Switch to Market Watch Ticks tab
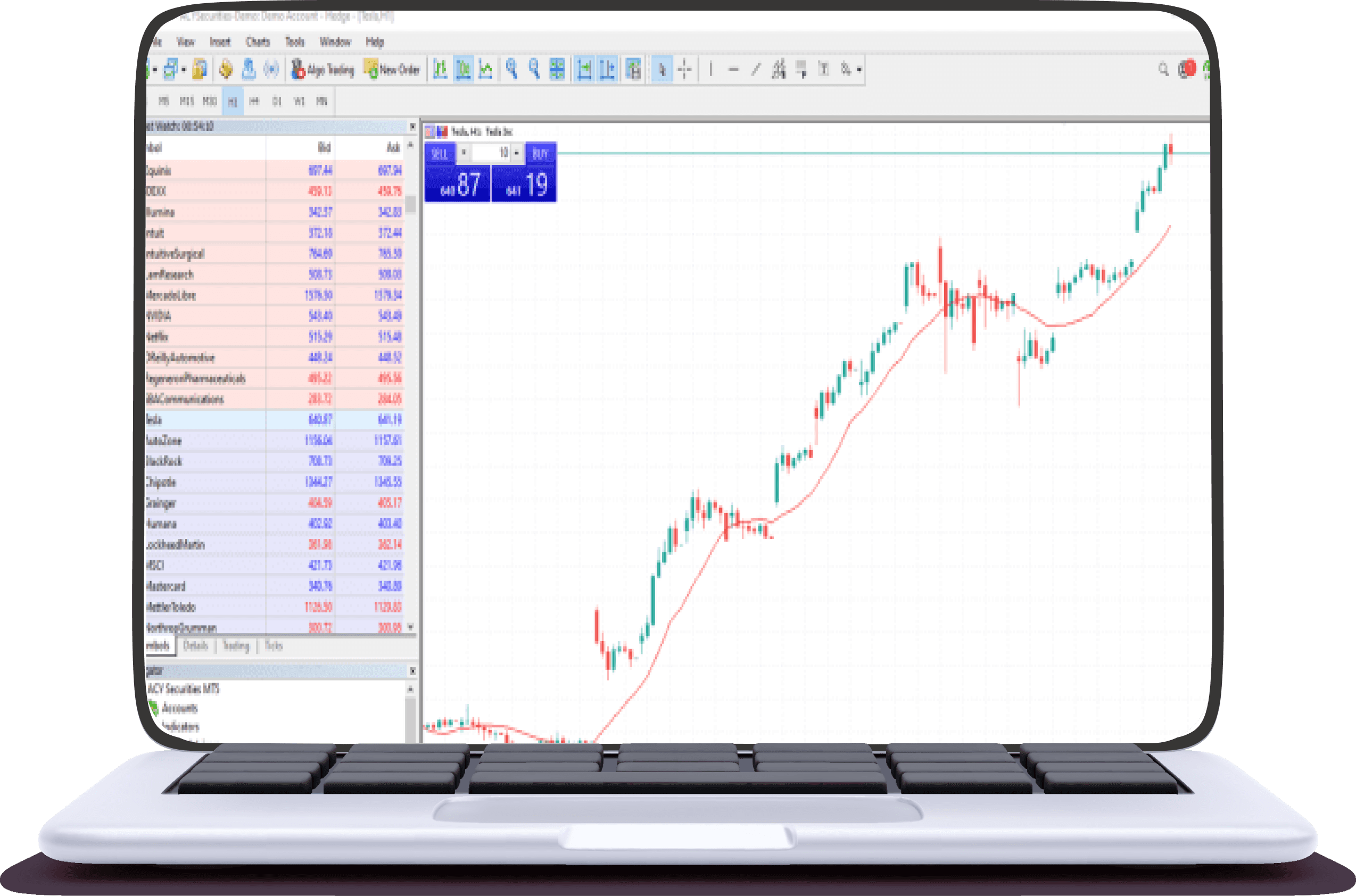This screenshot has height=896, width=1356. tap(274, 646)
